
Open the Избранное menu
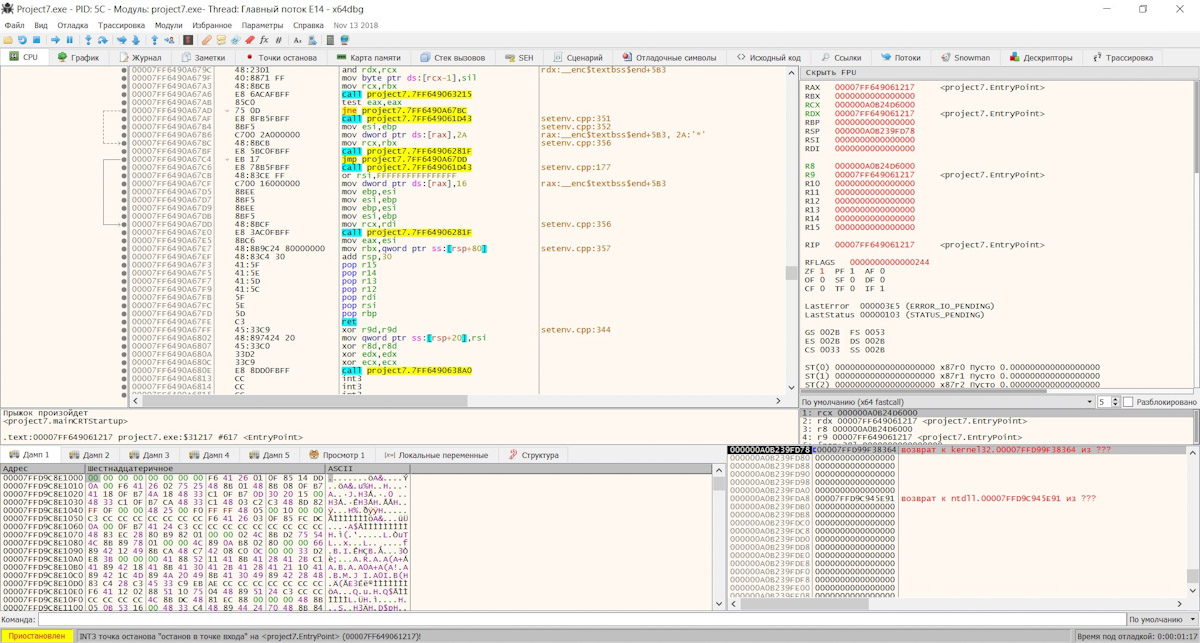212,25
